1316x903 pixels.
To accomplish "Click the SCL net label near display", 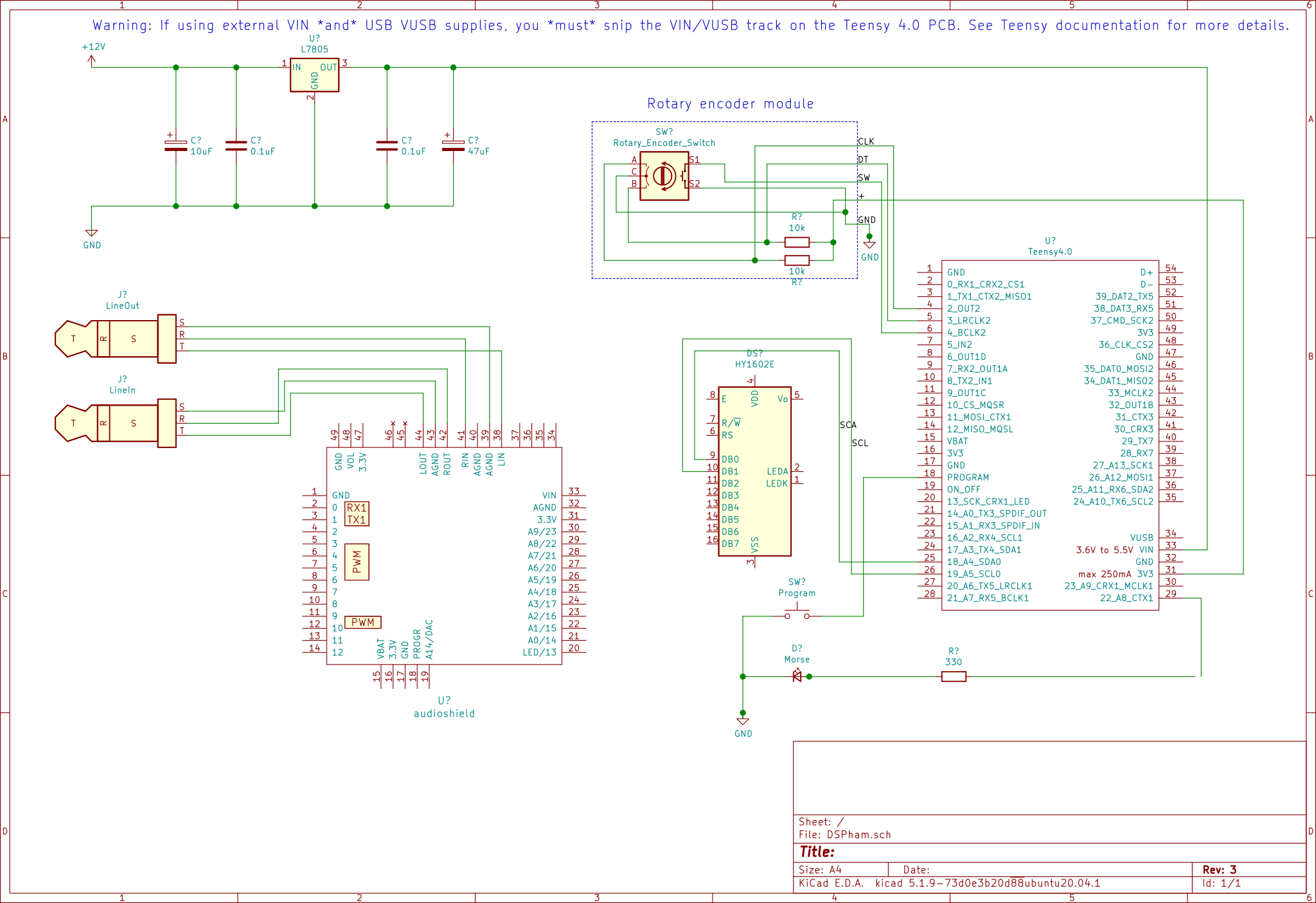I will coord(860,443).
